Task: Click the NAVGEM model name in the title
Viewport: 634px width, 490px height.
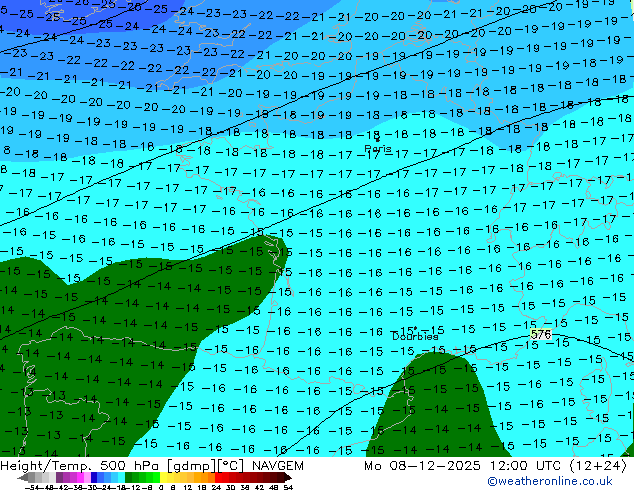Action: [277, 466]
